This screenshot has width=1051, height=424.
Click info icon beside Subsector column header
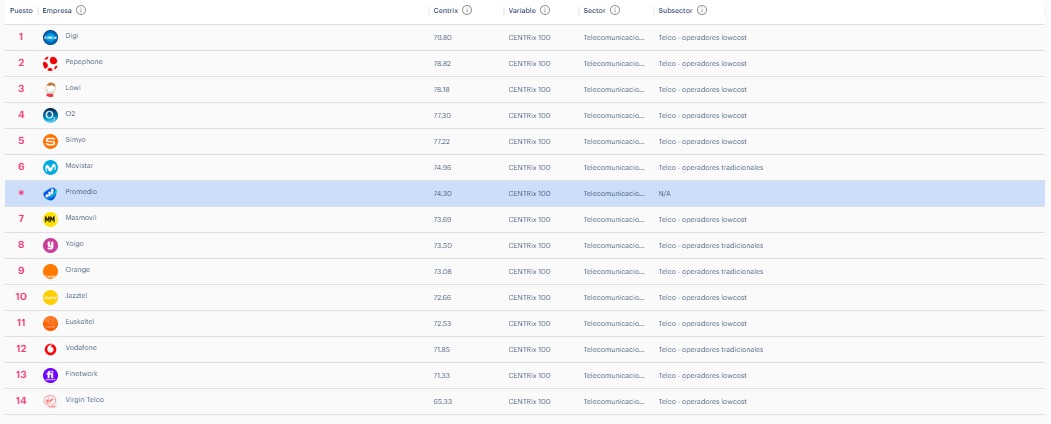pyautogui.click(x=702, y=10)
